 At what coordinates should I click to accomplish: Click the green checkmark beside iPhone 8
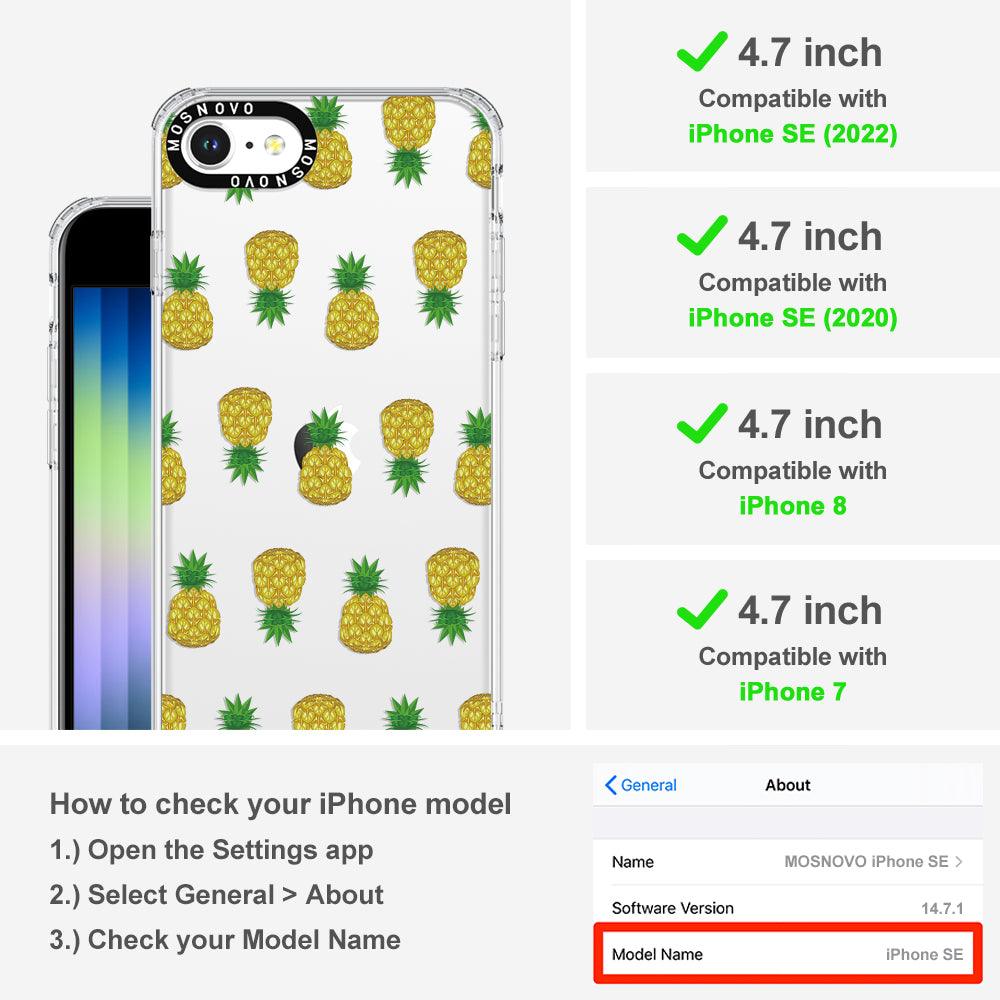click(x=702, y=423)
